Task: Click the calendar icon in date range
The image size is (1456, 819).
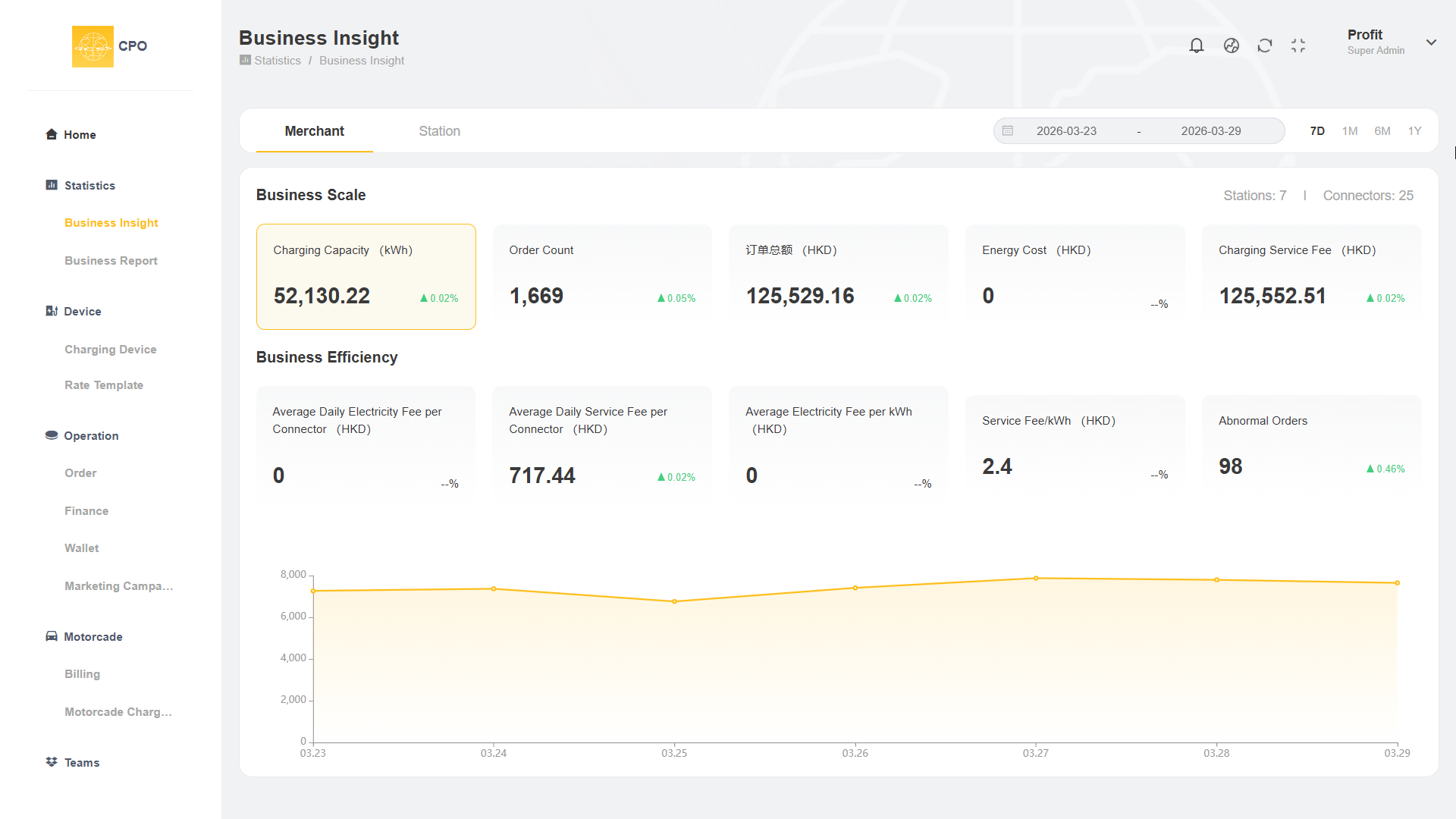Action: [x=1007, y=131]
